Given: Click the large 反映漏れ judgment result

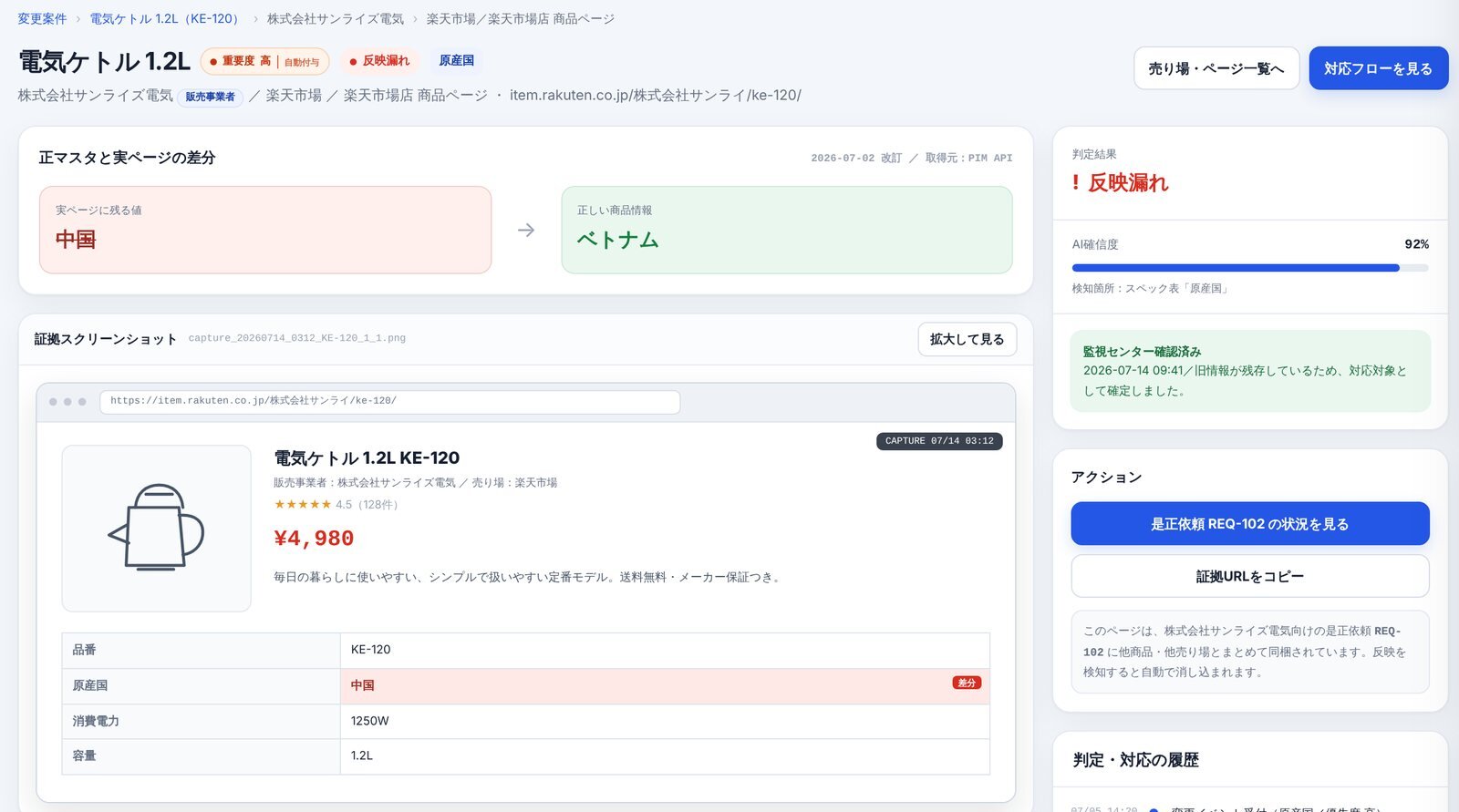Looking at the screenshot, I should tap(1120, 182).
